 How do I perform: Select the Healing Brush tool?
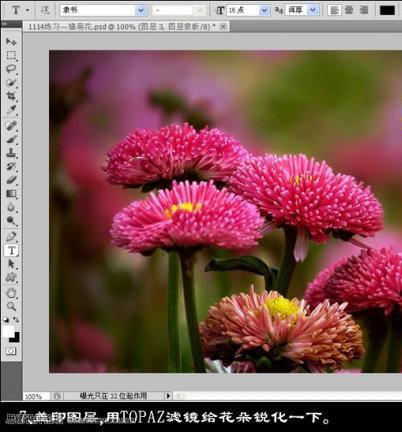(x=11, y=126)
